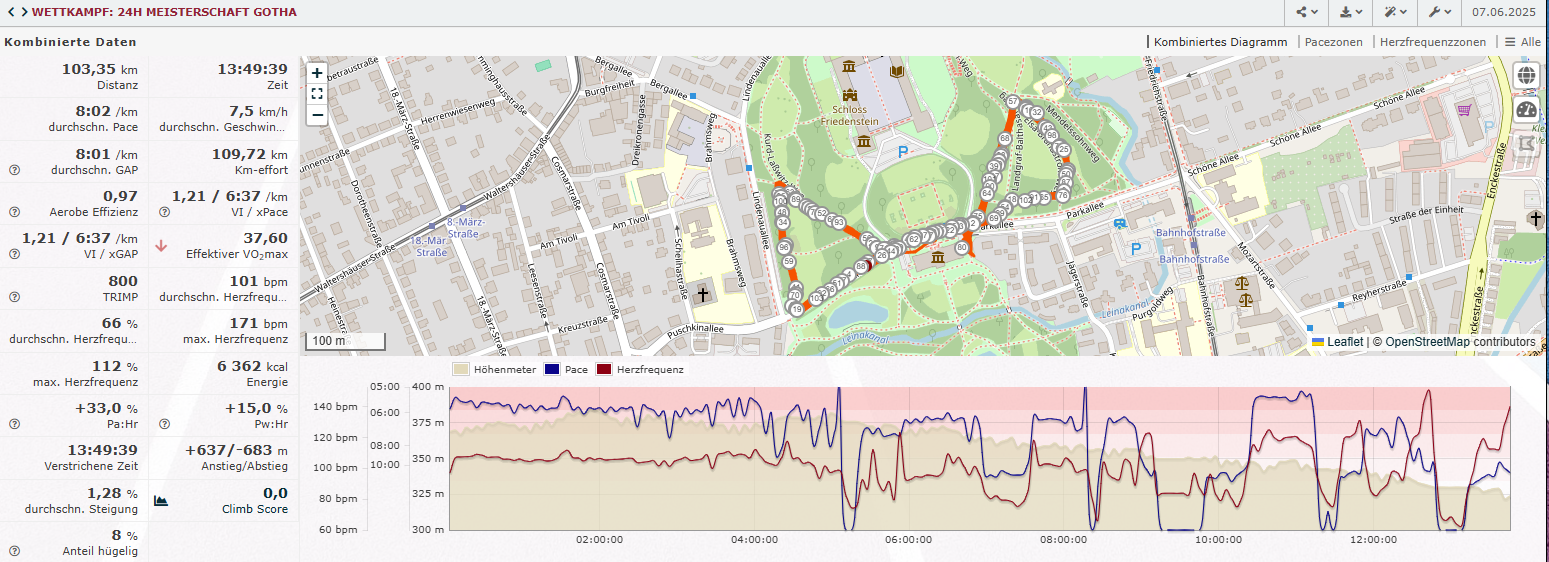This screenshot has height=562, width=1549.
Task: Open the map layers globe icon
Action: (1526, 76)
